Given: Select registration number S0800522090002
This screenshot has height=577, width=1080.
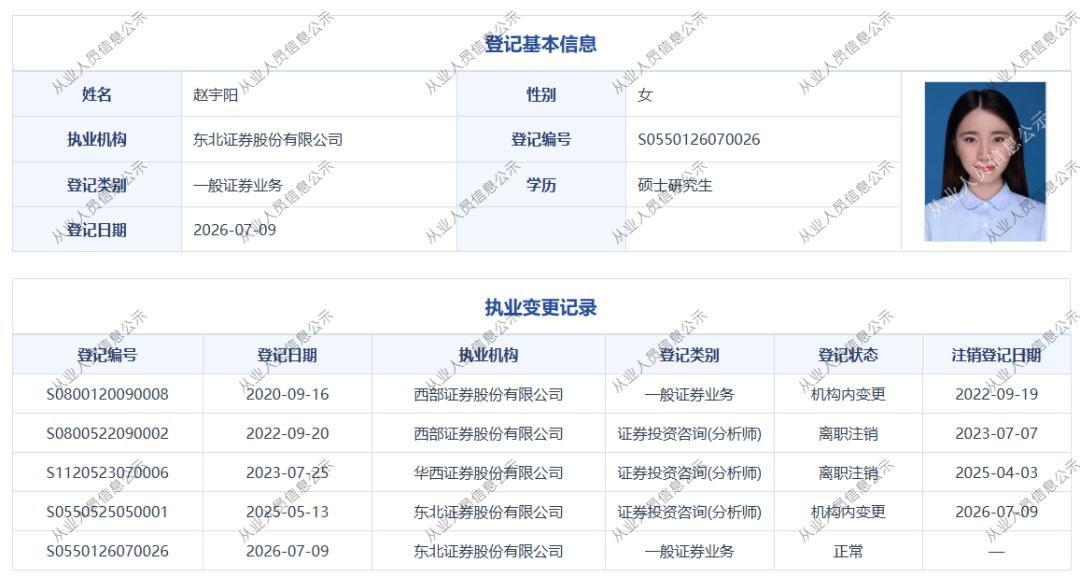Looking at the screenshot, I should pyautogui.click(x=107, y=434).
